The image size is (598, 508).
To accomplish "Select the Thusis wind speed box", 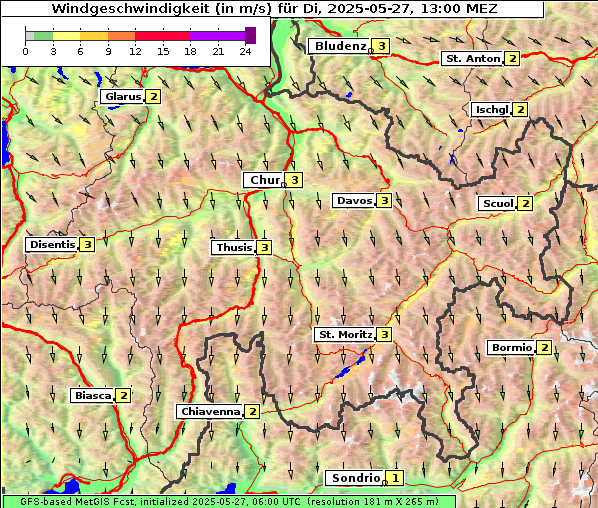I will click(x=264, y=248).
